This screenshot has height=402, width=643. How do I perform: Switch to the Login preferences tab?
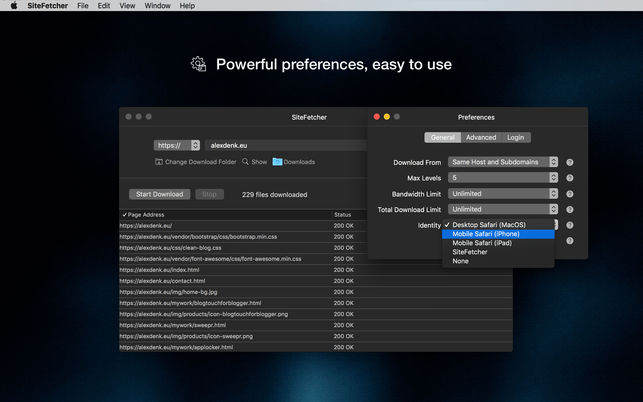coord(515,138)
